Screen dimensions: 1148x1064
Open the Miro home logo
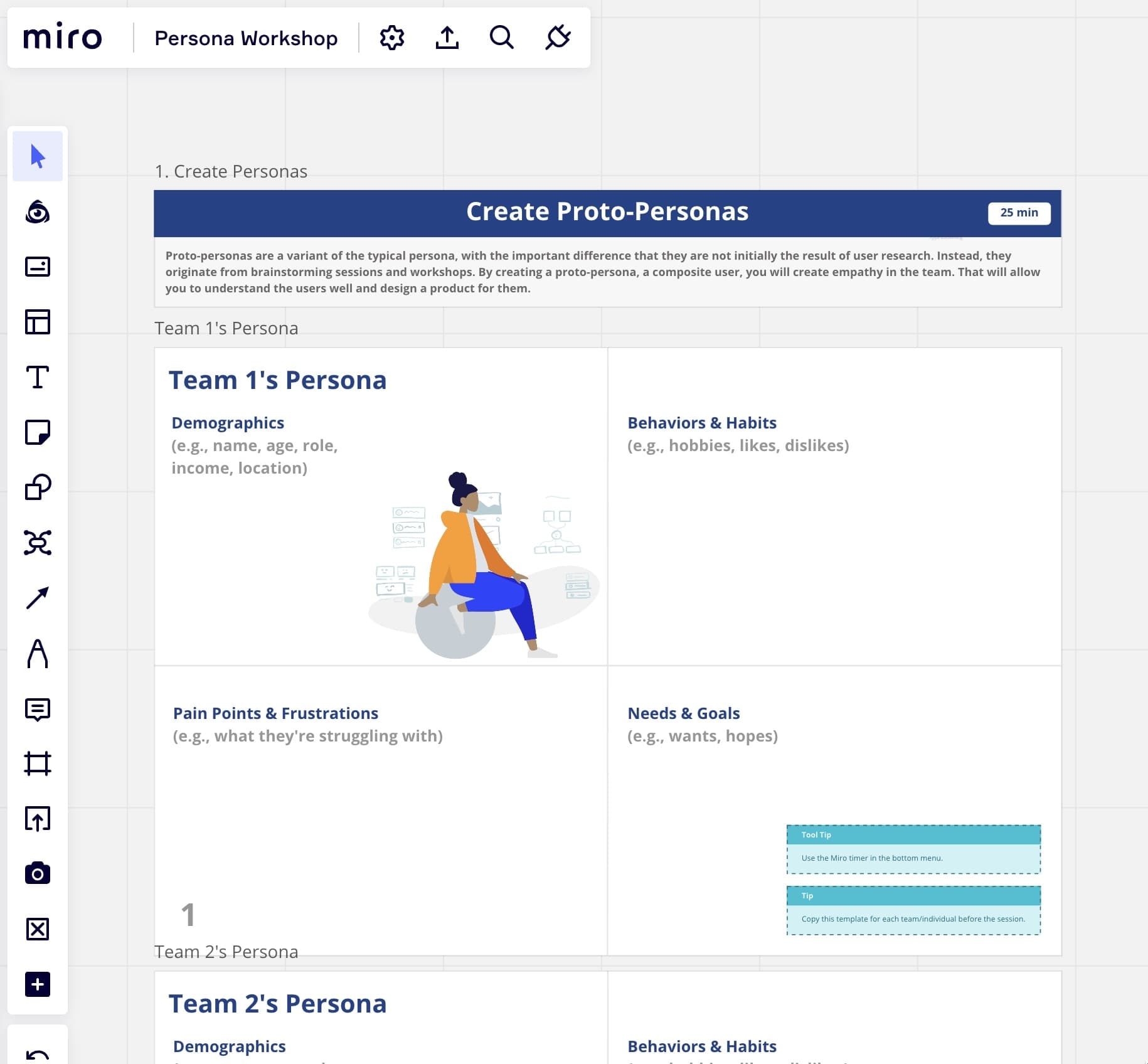63,36
